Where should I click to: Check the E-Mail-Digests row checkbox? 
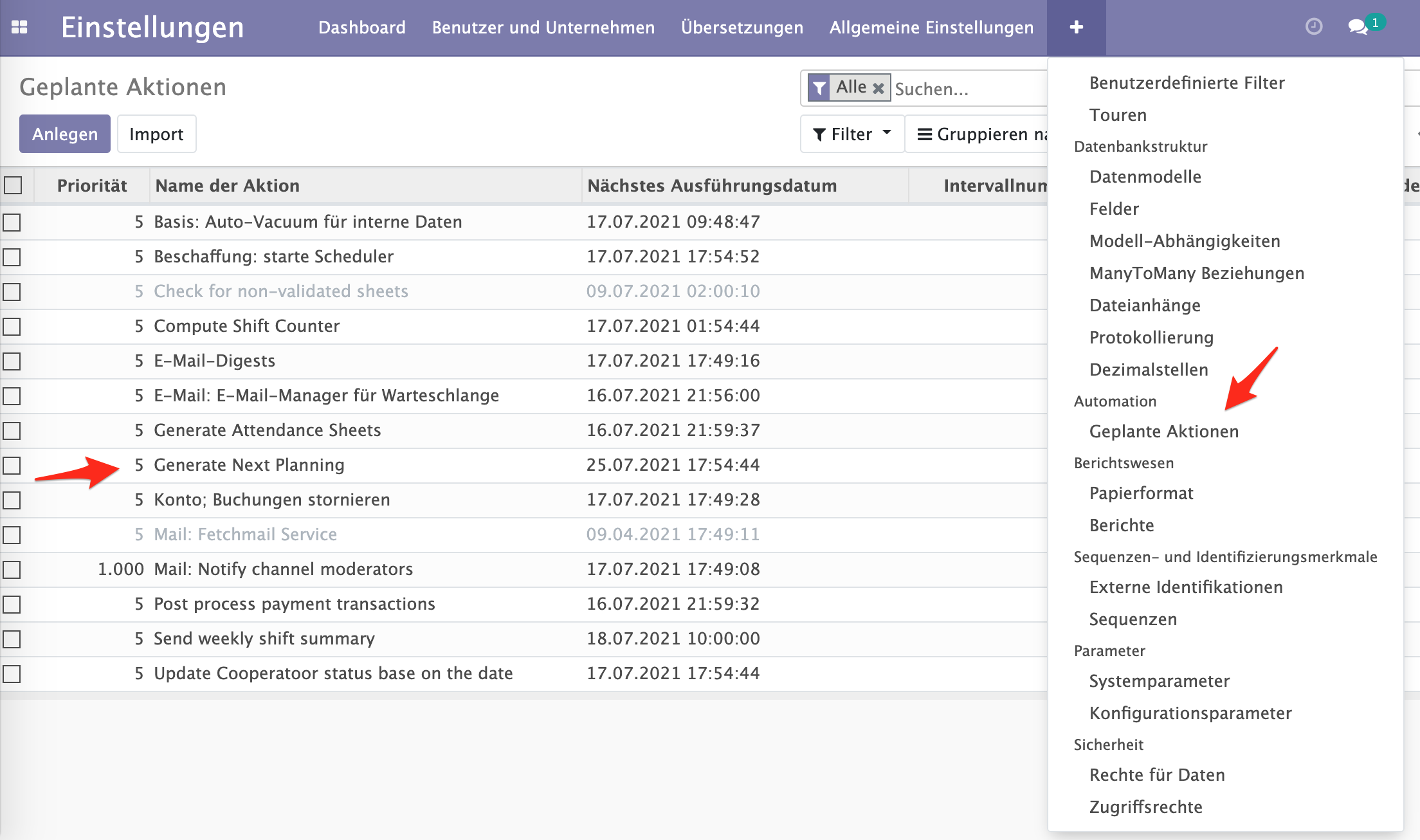coord(12,361)
